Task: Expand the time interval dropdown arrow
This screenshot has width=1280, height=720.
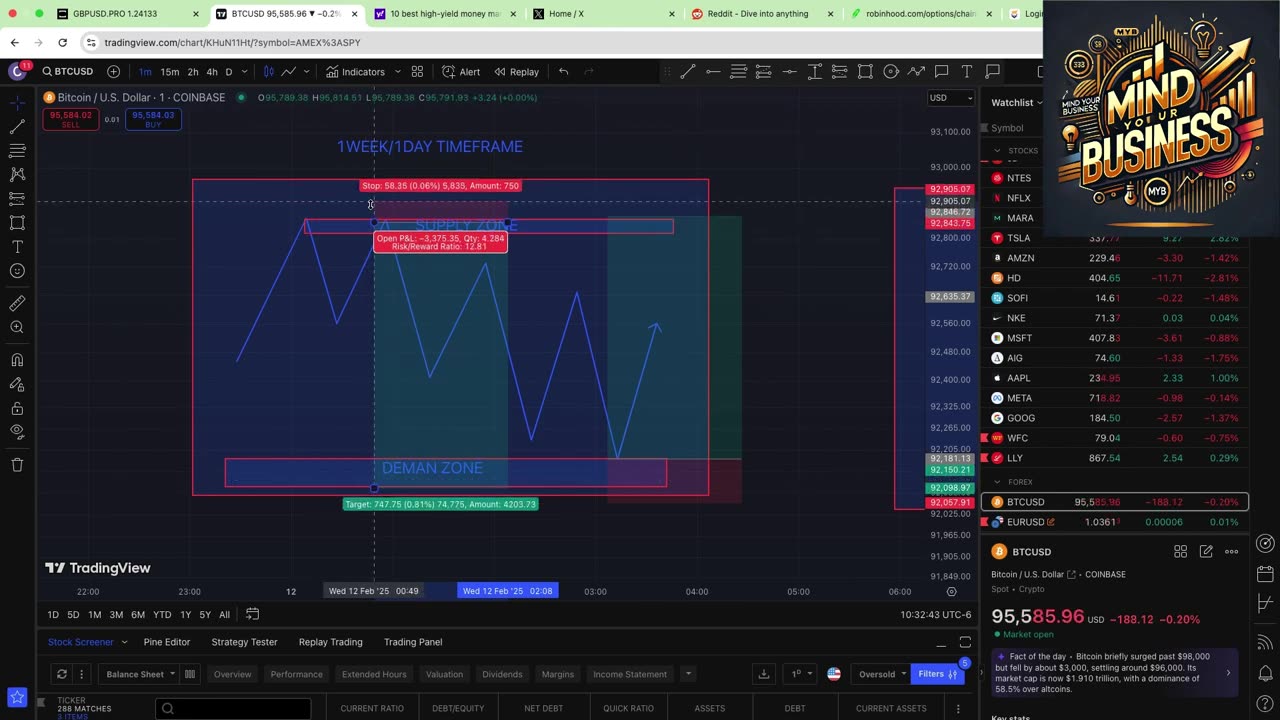Action: pyautogui.click(x=247, y=72)
